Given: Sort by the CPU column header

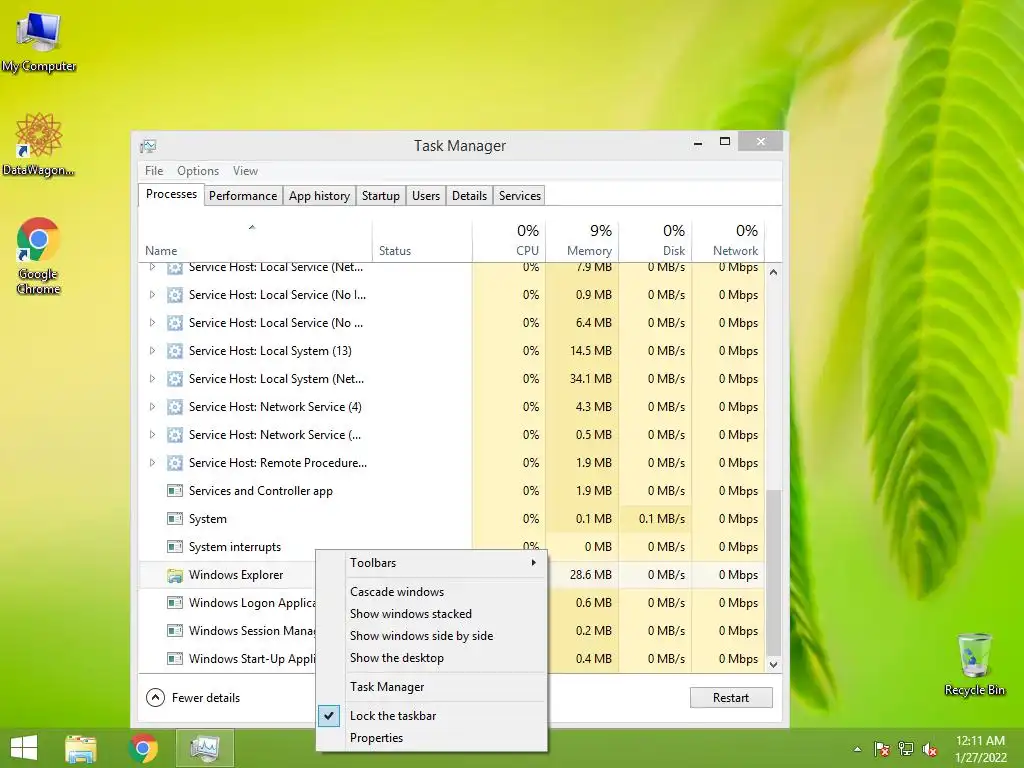Looking at the screenshot, I should click(509, 241).
